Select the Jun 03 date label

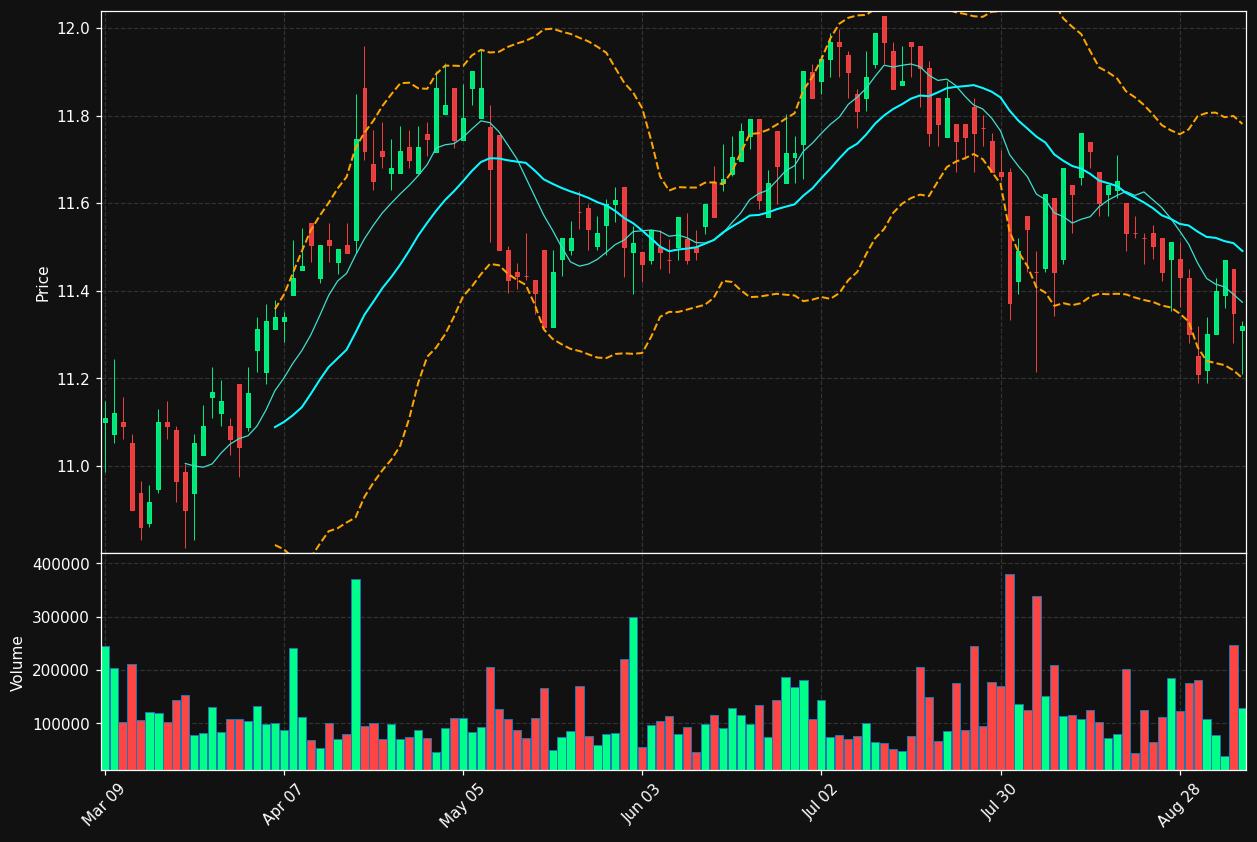coord(643,803)
